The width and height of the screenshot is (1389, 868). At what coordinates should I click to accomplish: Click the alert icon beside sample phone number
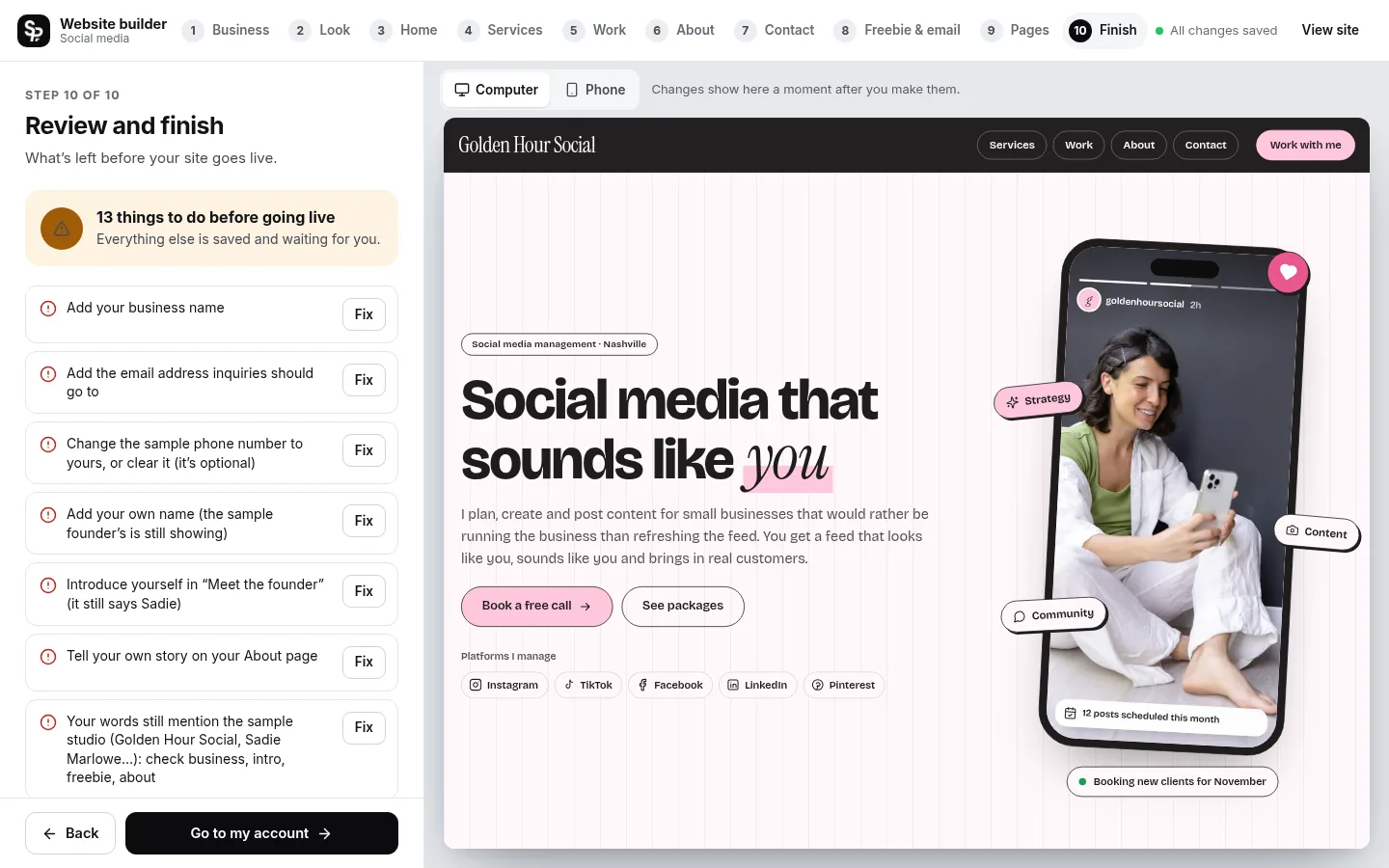(48, 445)
